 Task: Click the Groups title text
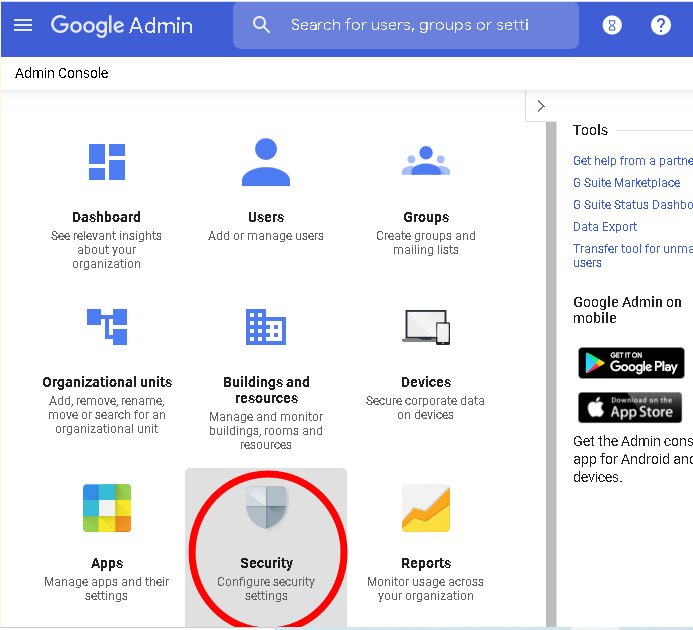(426, 218)
